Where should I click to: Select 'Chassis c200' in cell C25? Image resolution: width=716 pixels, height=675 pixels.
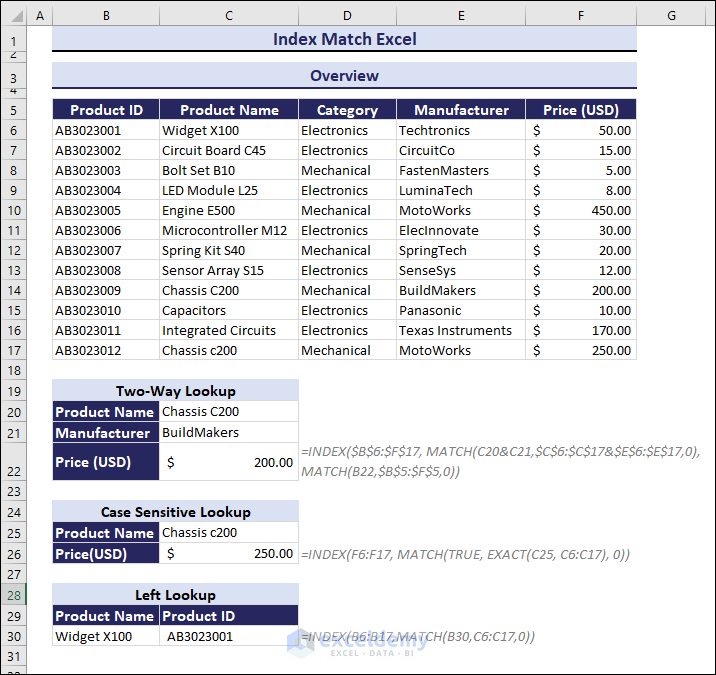(x=229, y=533)
